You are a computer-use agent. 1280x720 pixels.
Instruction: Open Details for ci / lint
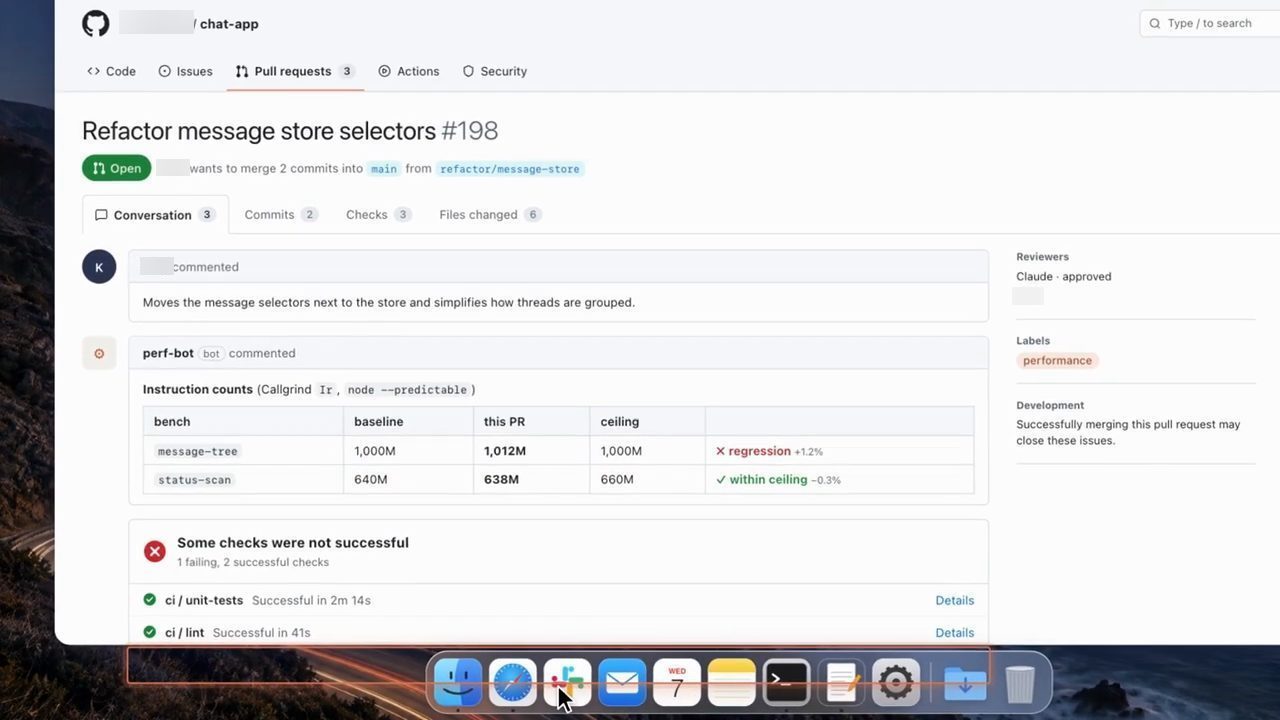(x=954, y=632)
